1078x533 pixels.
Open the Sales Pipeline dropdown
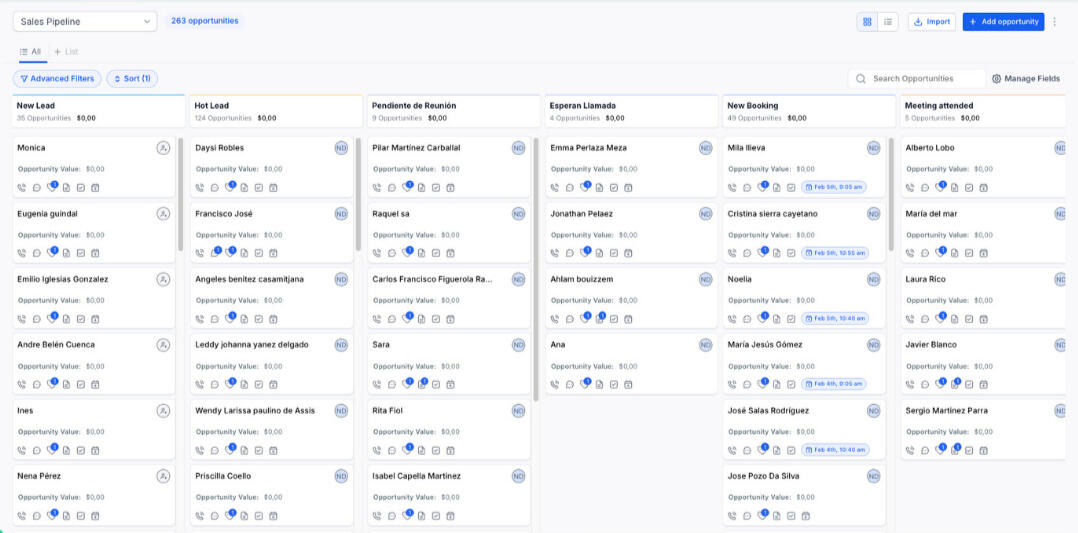(x=85, y=21)
